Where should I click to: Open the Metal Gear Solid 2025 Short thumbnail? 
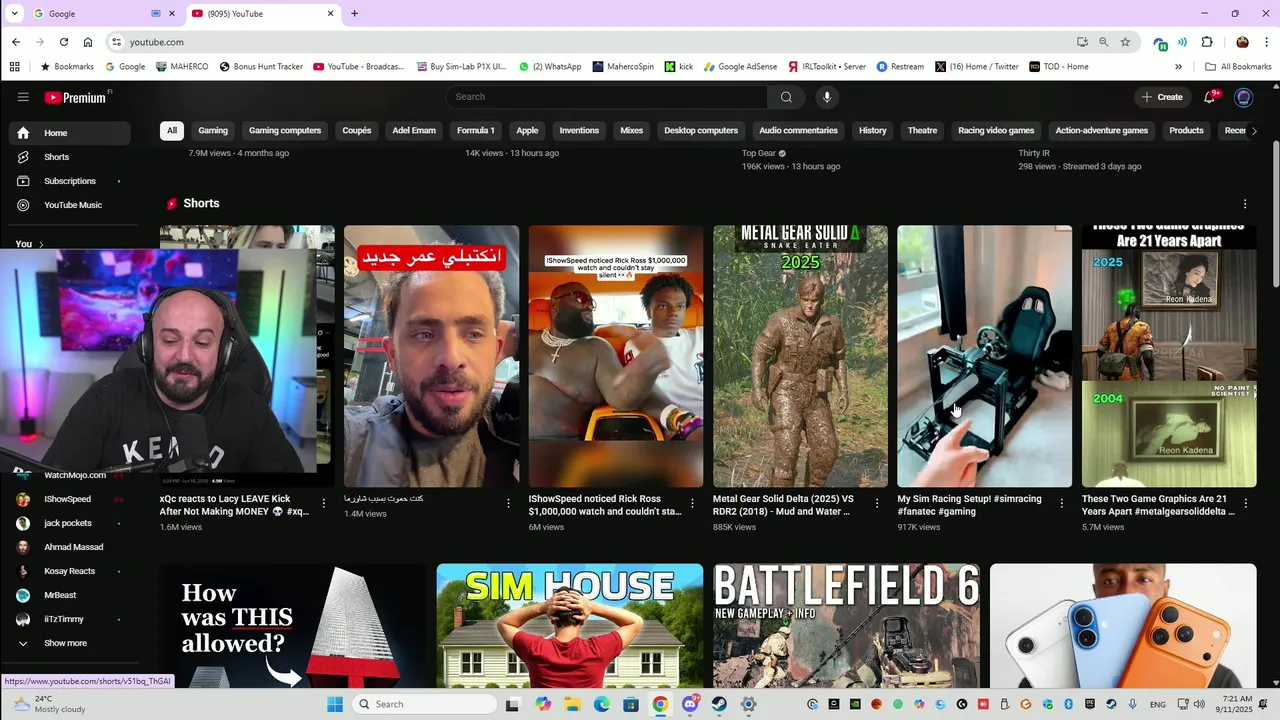pyautogui.click(x=800, y=356)
